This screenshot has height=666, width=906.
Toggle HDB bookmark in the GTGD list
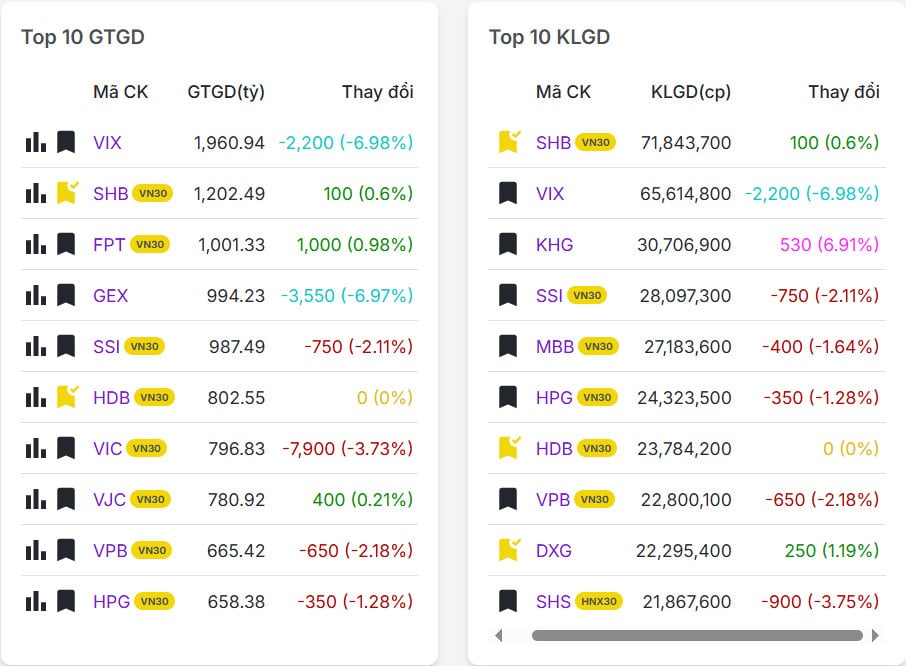[x=65, y=397]
